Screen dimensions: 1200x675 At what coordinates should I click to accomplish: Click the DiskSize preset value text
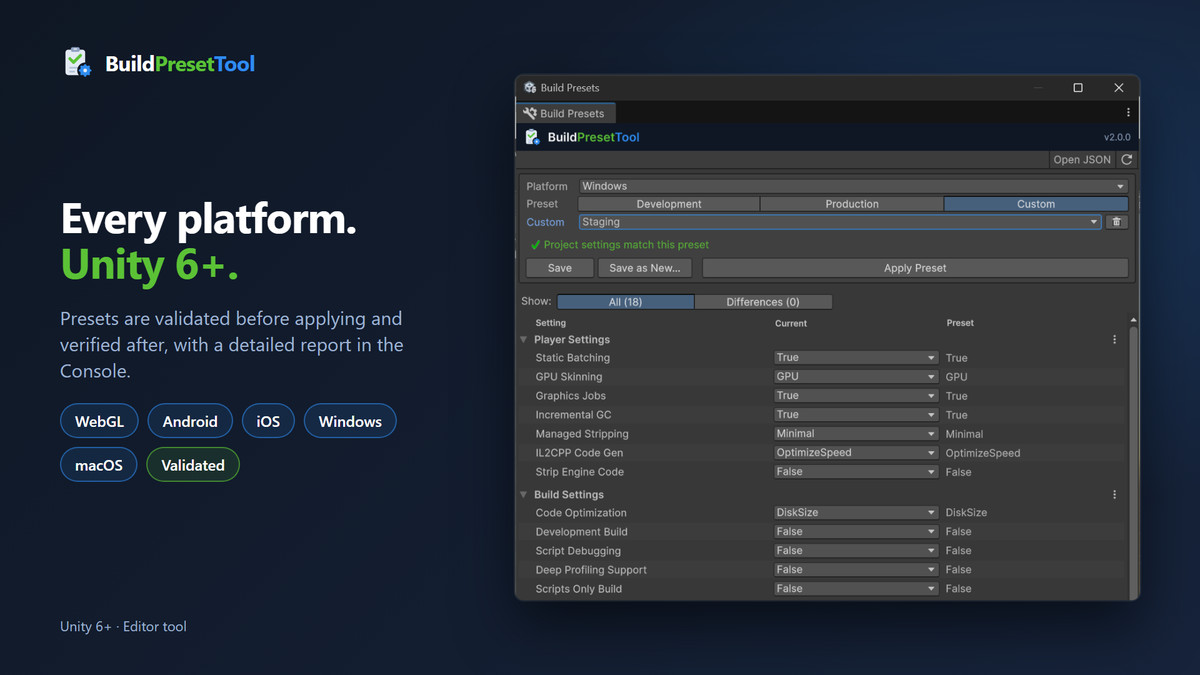(x=966, y=513)
